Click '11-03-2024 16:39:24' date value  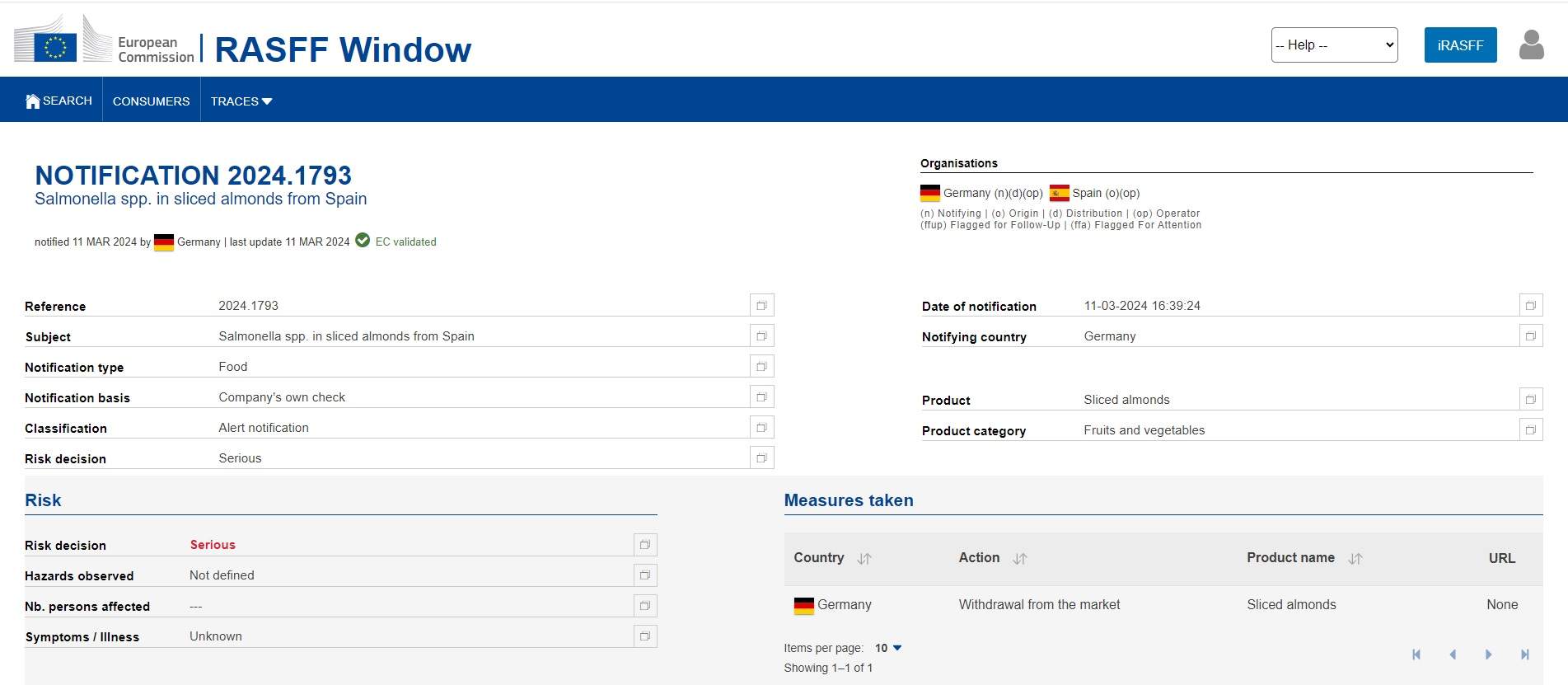click(1142, 306)
